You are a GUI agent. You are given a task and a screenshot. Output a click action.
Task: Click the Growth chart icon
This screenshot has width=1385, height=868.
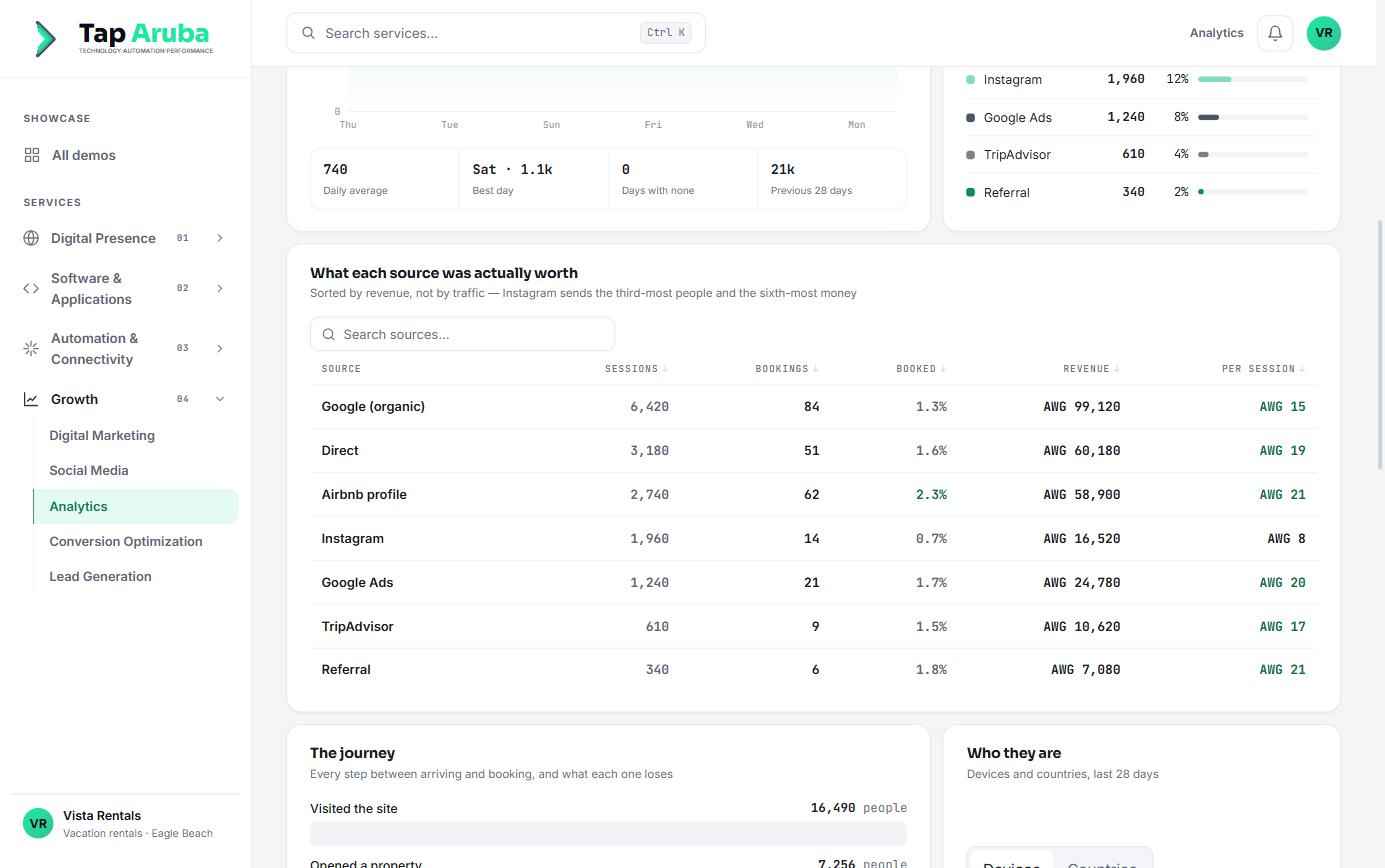point(31,399)
